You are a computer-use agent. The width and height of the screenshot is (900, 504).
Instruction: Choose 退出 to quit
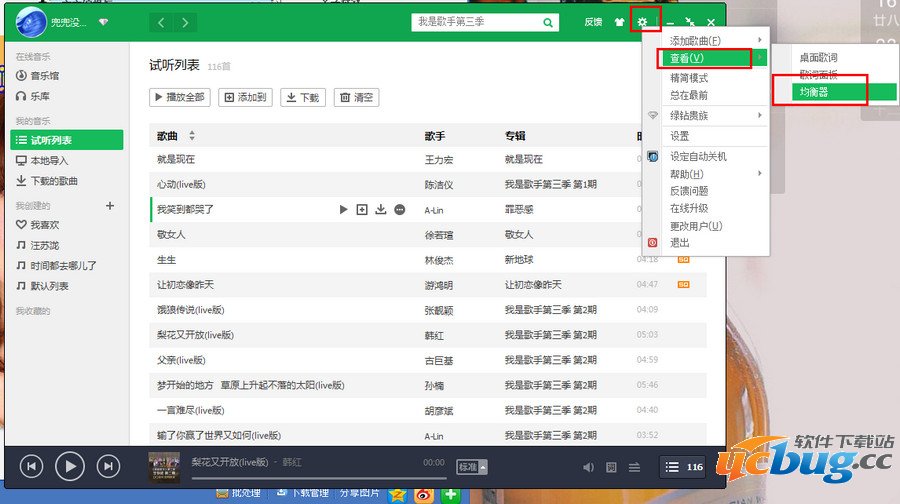(680, 243)
